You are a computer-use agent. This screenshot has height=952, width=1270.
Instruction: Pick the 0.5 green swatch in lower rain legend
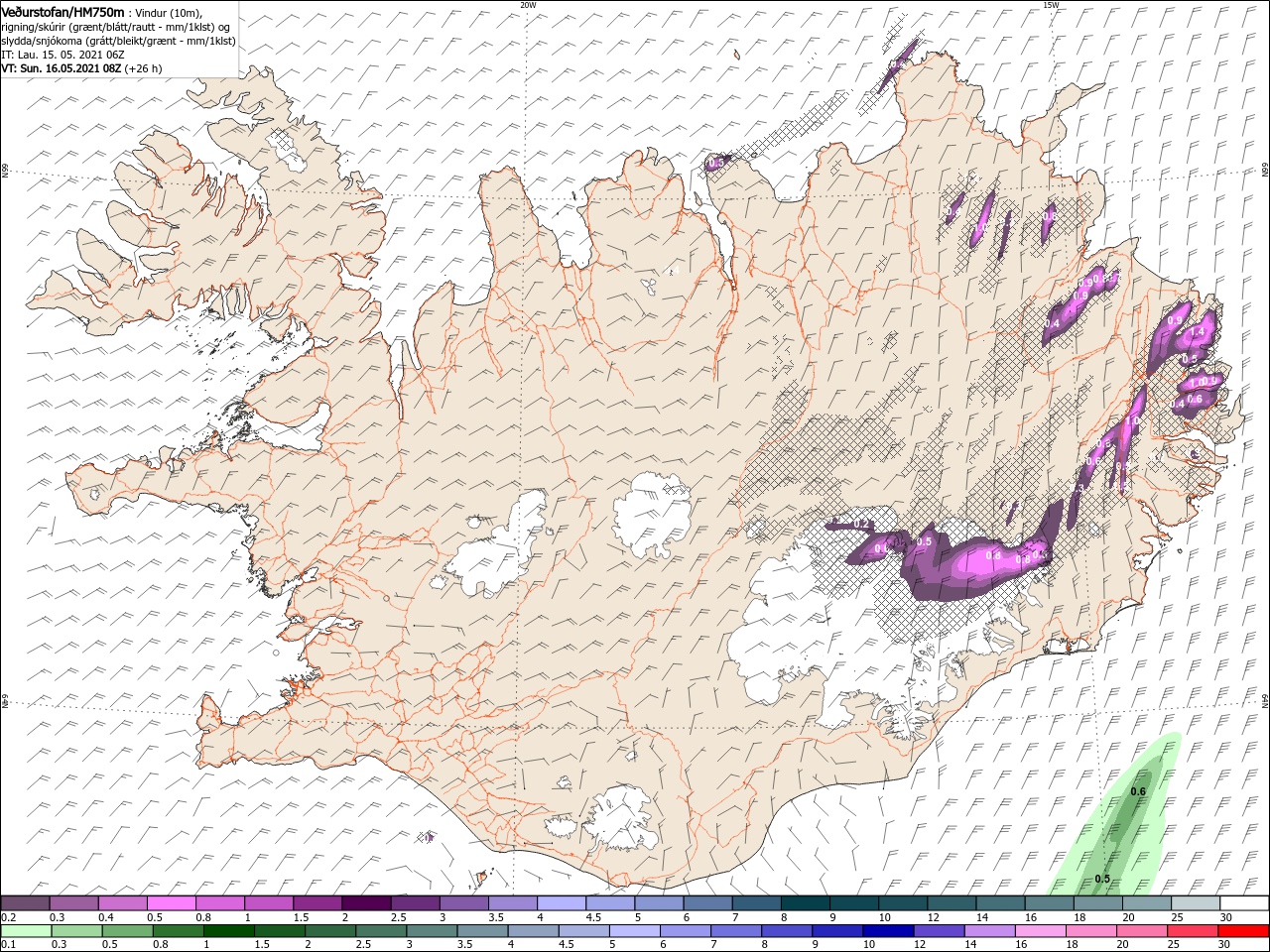click(x=128, y=931)
